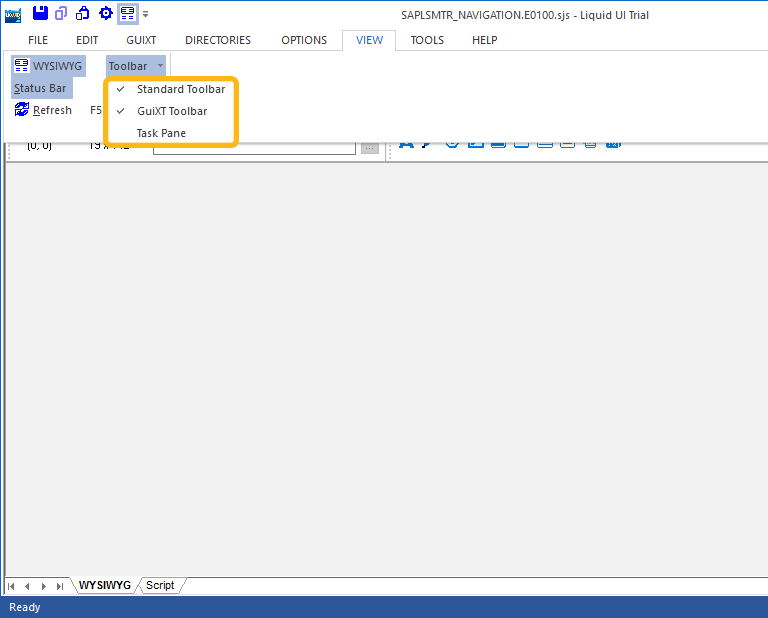This screenshot has width=768, height=618.
Task: Click the copy documents icon in quick access
Action: coord(61,13)
